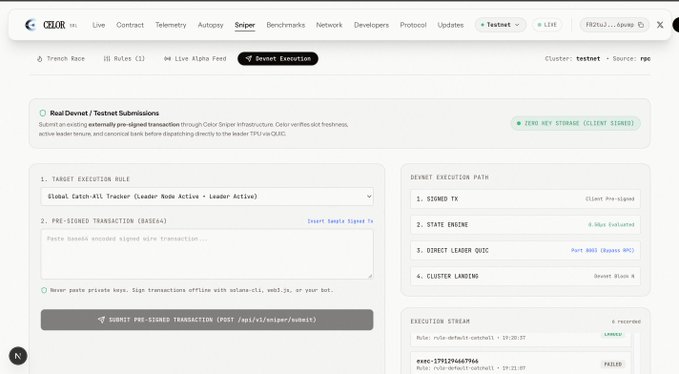Switch to the Rules (1) sub-tab
679x374 pixels.
coord(124,59)
